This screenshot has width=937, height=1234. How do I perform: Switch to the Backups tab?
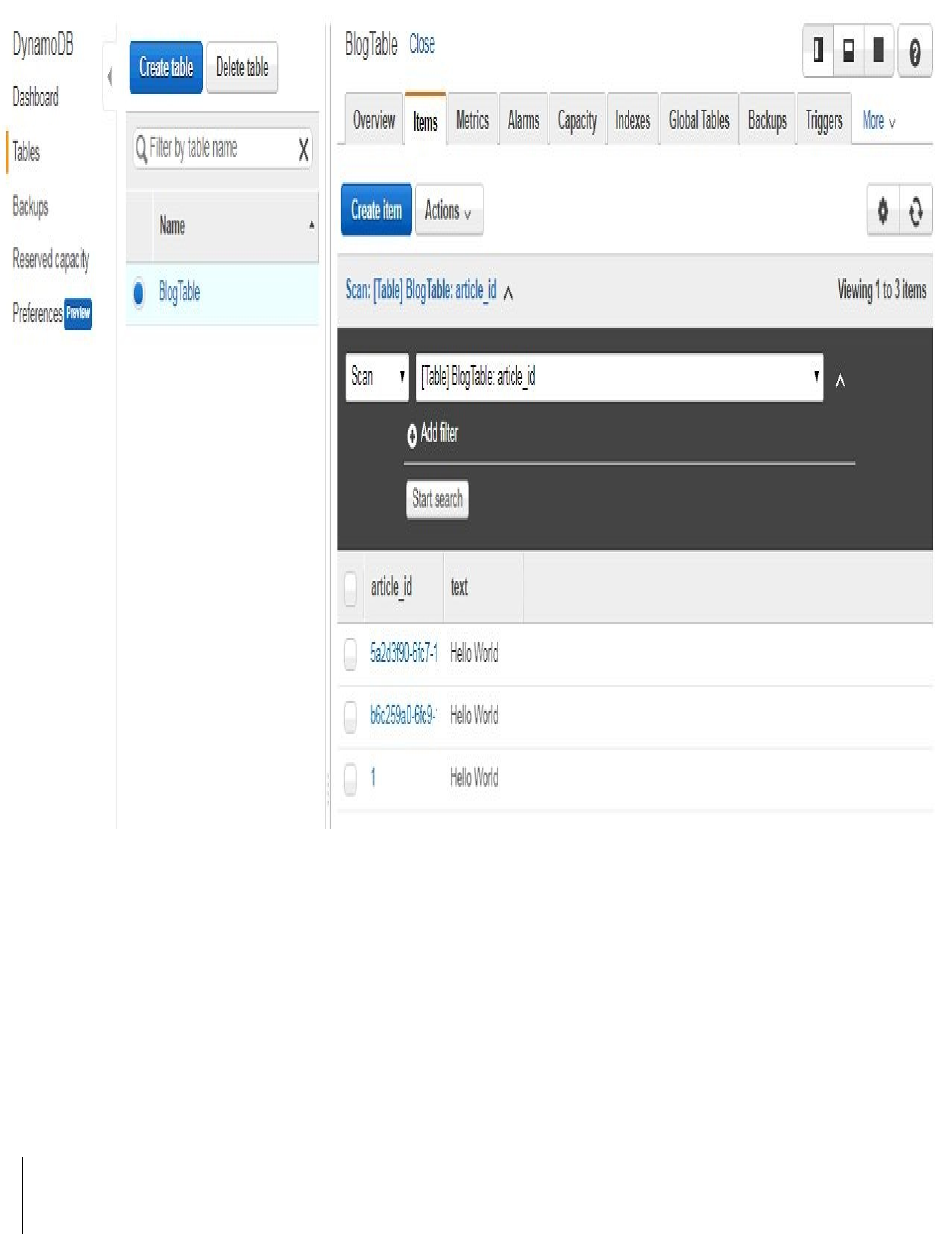pyautogui.click(x=767, y=121)
